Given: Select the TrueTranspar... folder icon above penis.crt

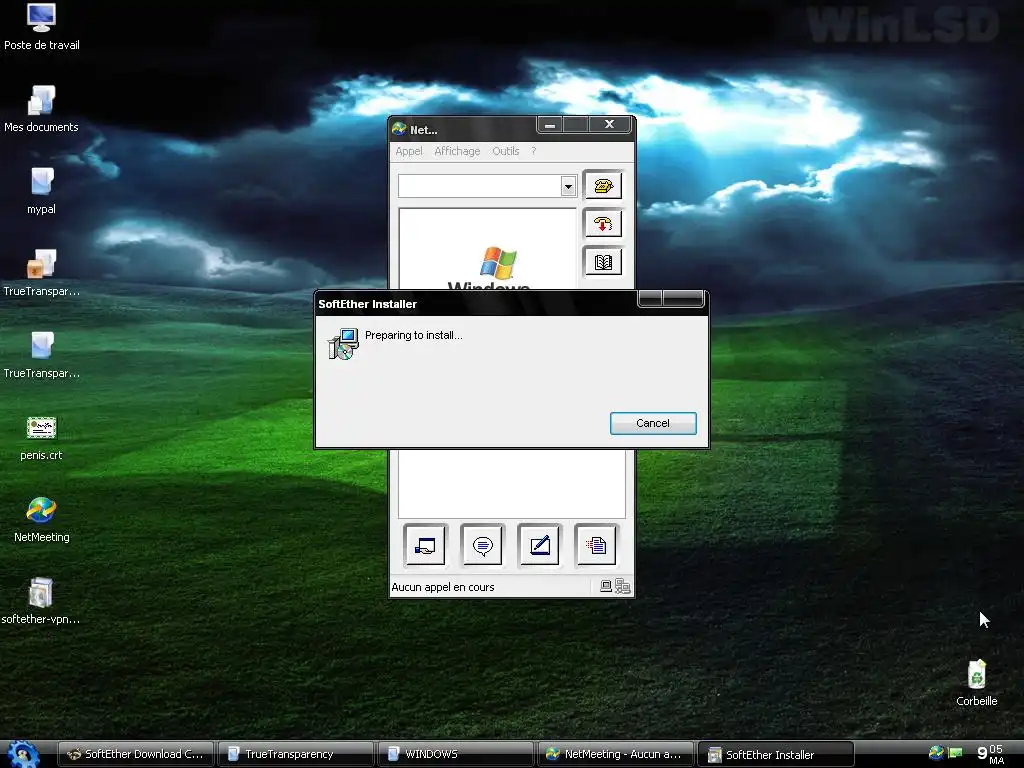Looking at the screenshot, I should (x=41, y=356).
